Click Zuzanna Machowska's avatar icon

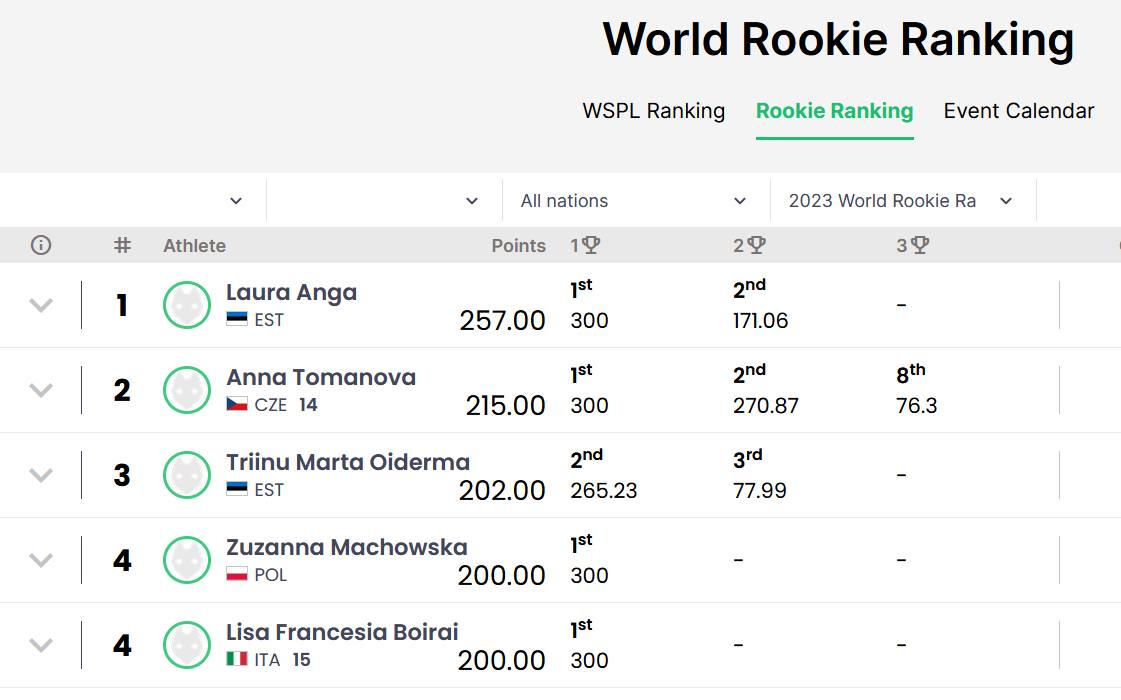point(187,561)
